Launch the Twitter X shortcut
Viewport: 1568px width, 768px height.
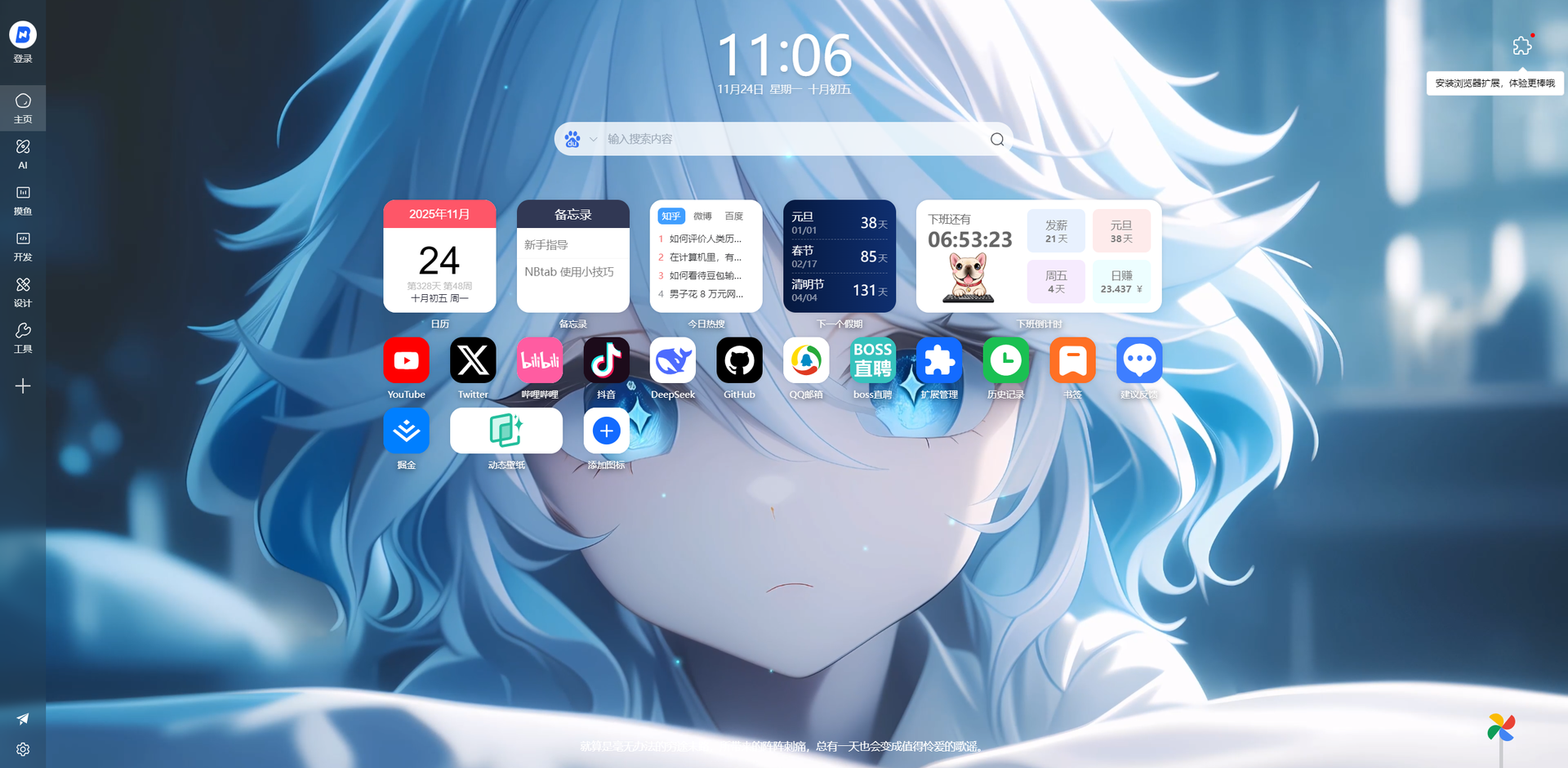[x=473, y=360]
